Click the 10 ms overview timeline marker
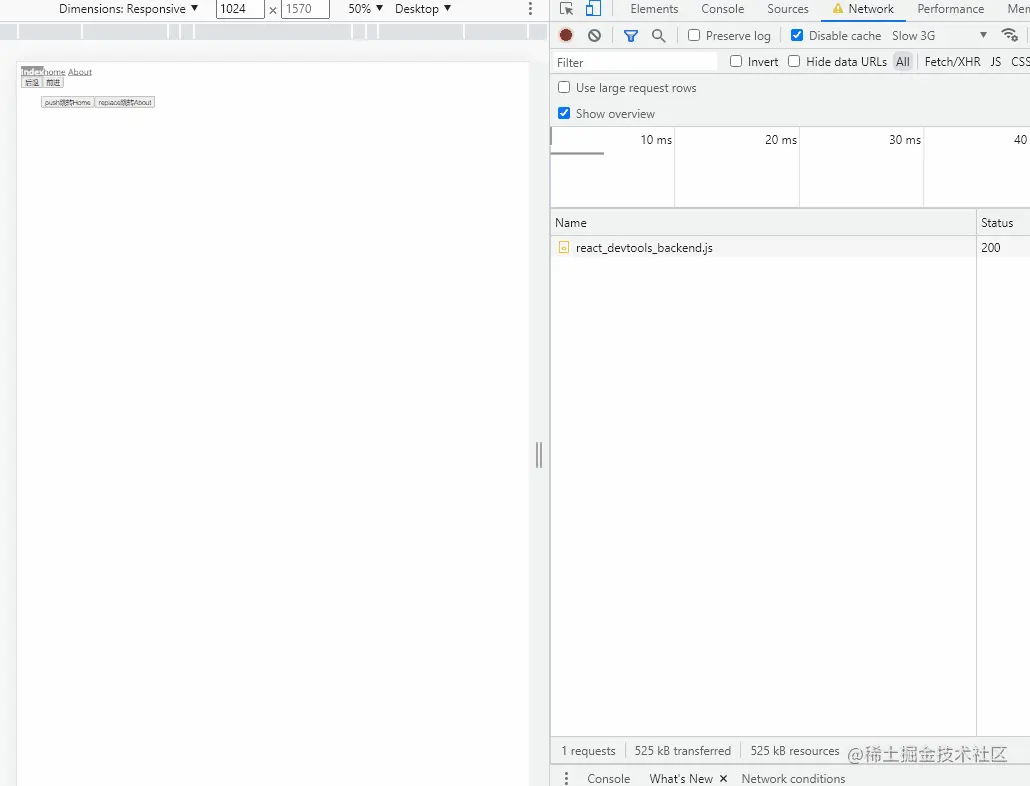The image size is (1030, 786). click(656, 139)
